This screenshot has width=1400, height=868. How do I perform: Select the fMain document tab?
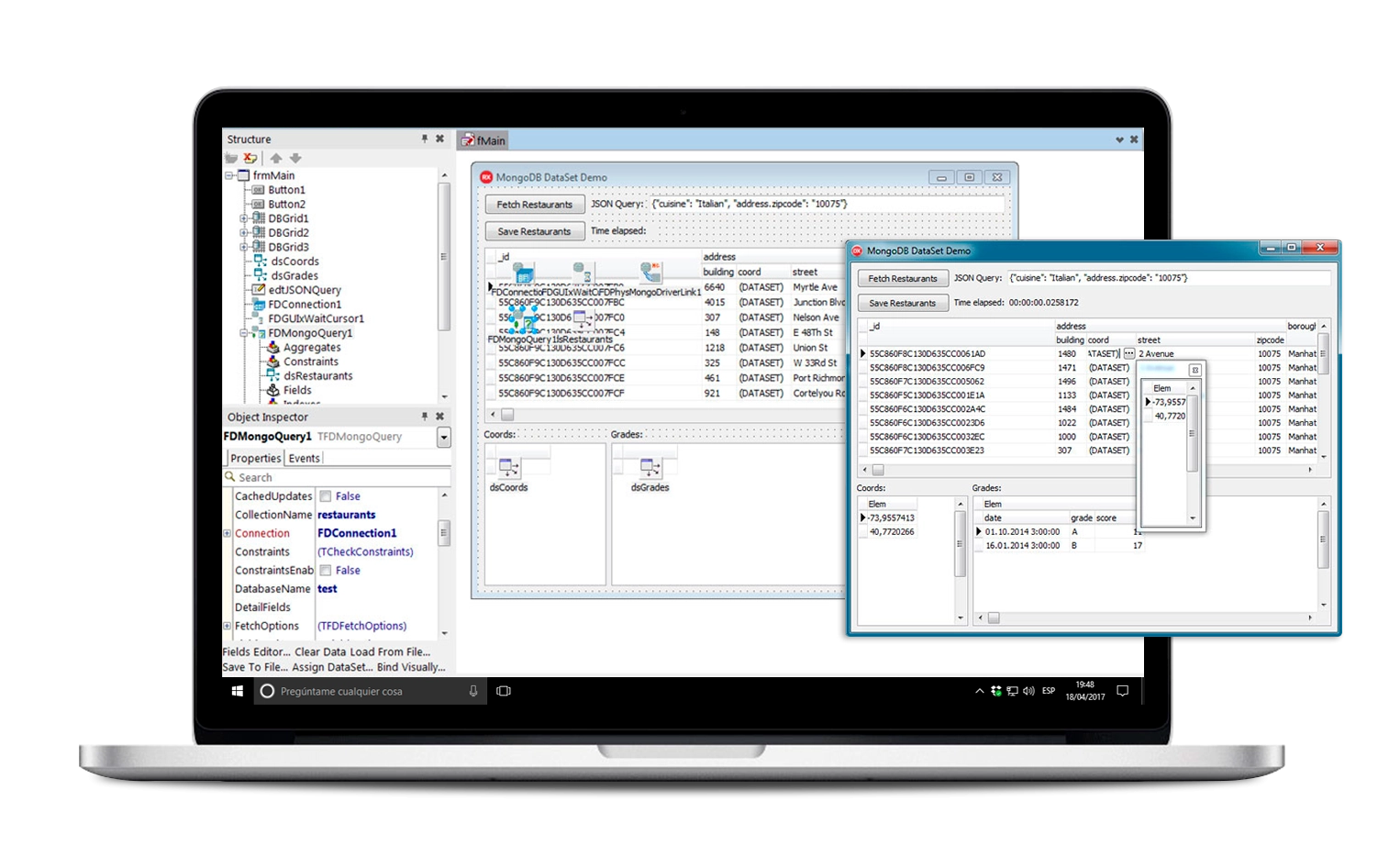click(x=483, y=140)
